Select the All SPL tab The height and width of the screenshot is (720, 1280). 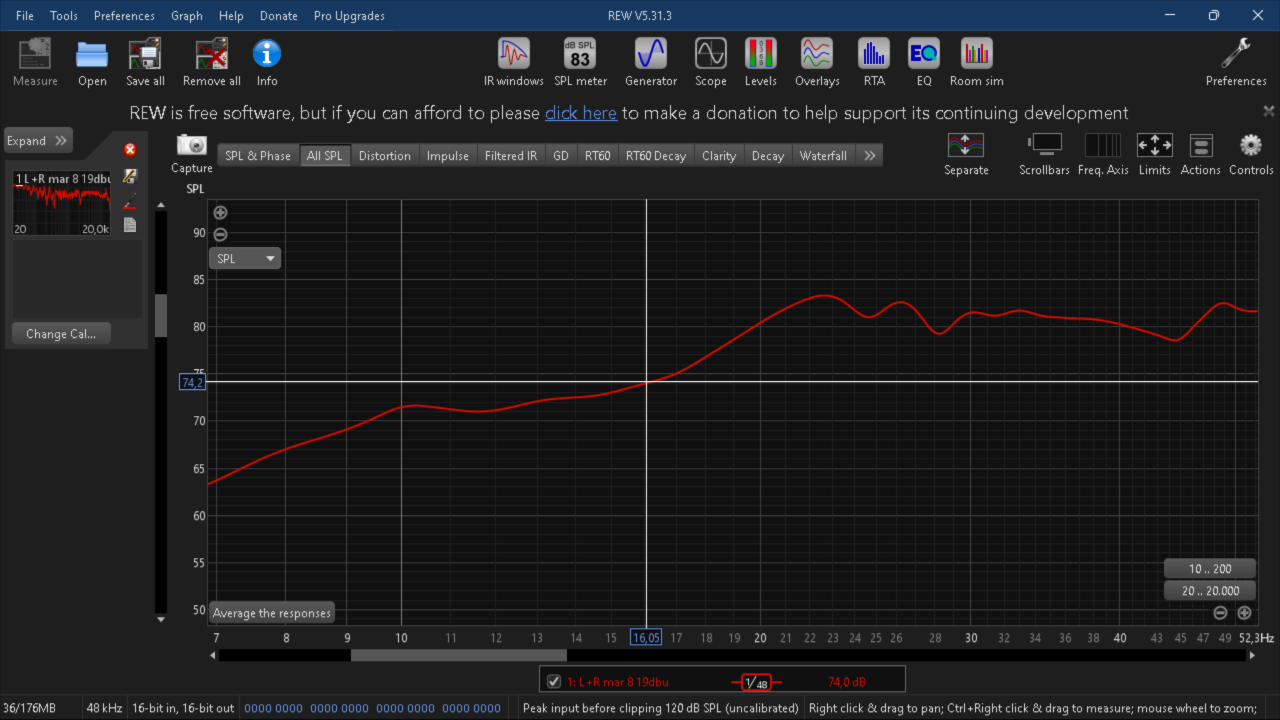pyautogui.click(x=325, y=155)
